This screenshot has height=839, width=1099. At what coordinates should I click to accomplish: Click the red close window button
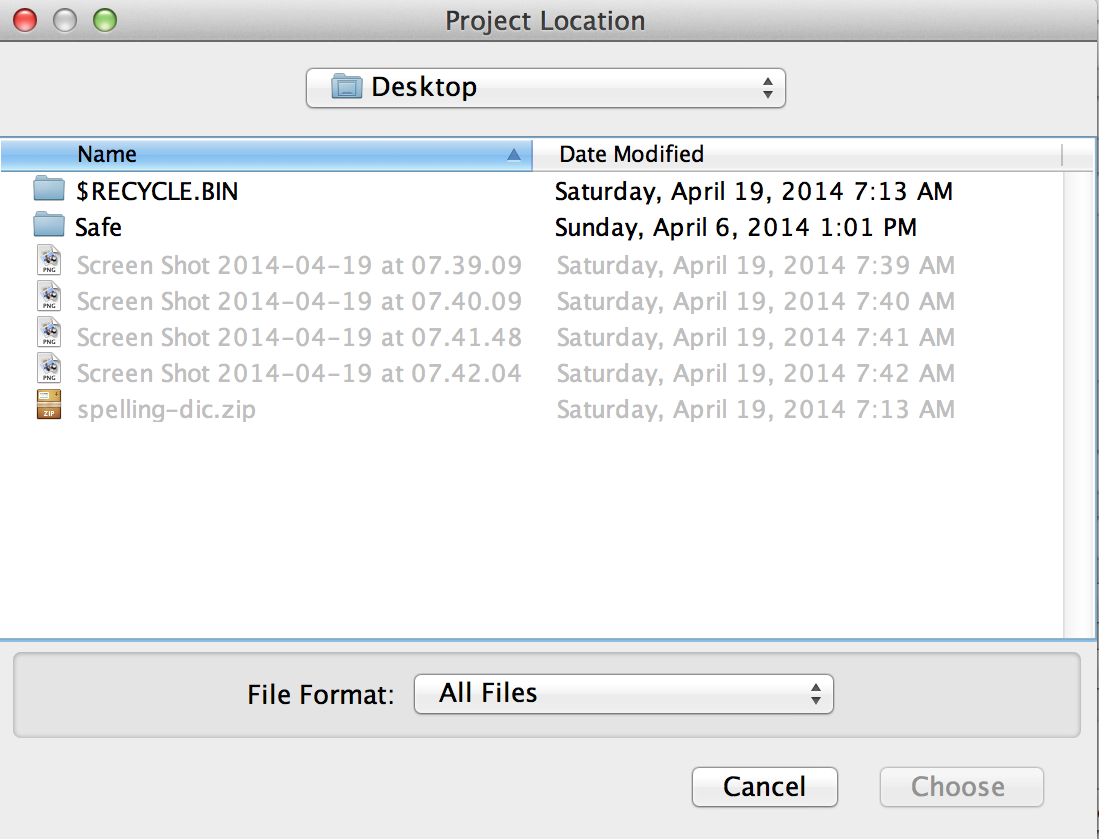(24, 20)
